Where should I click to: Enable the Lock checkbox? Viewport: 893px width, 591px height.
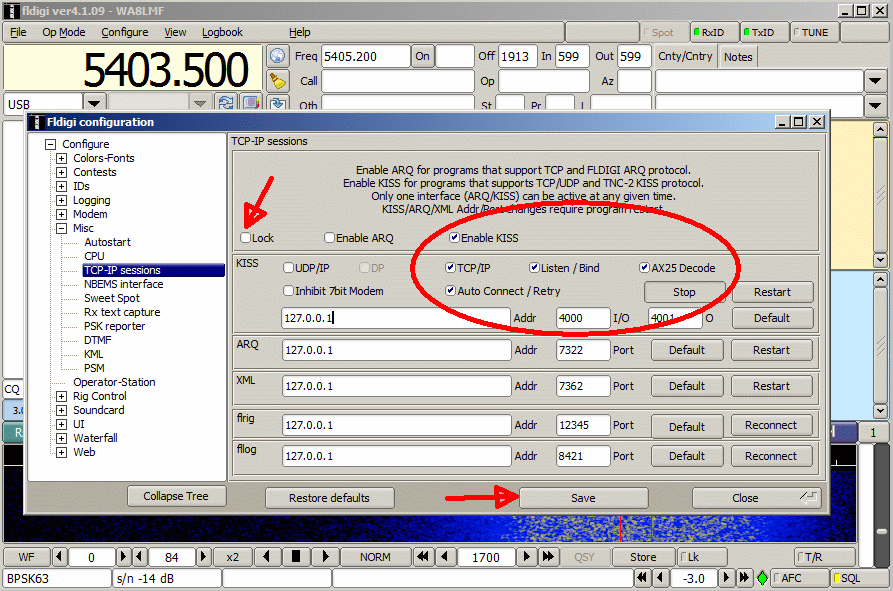pyautogui.click(x=245, y=238)
